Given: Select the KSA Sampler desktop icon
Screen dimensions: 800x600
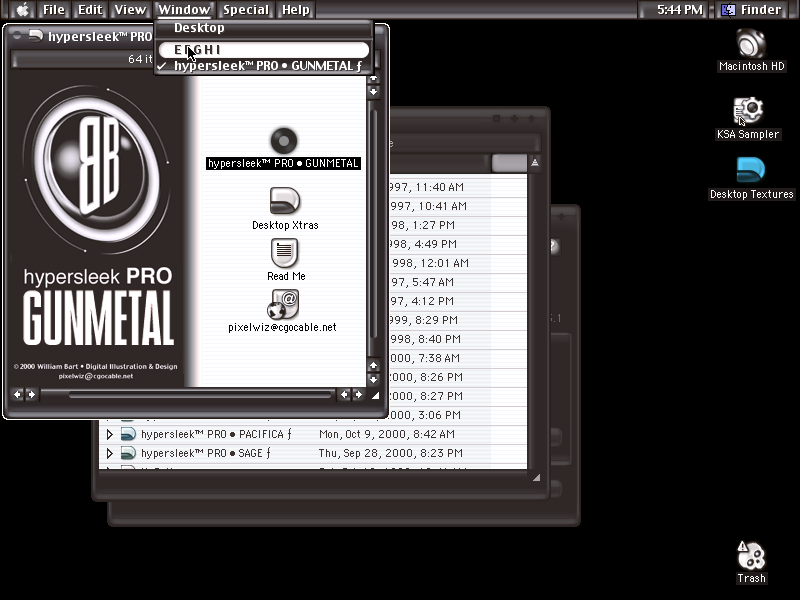Looking at the screenshot, I should point(748,111).
